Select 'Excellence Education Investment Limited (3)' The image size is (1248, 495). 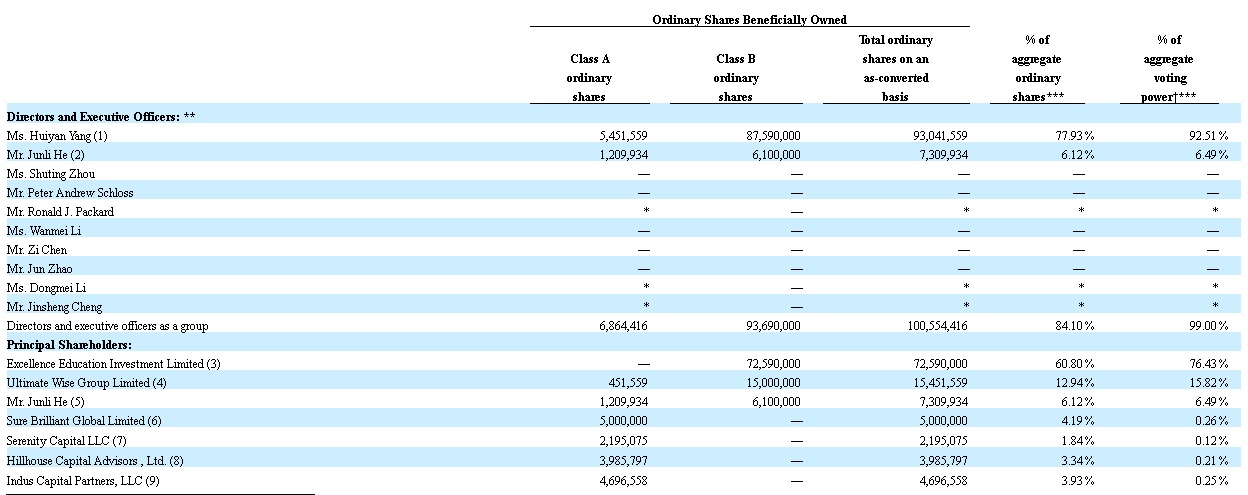(112, 364)
